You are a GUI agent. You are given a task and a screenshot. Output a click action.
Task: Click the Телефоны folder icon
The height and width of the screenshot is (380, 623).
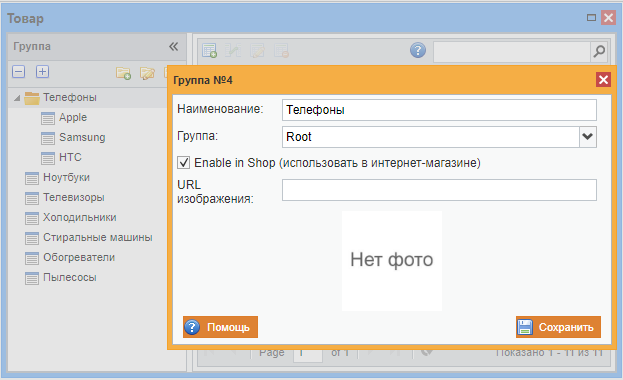click(x=32, y=98)
